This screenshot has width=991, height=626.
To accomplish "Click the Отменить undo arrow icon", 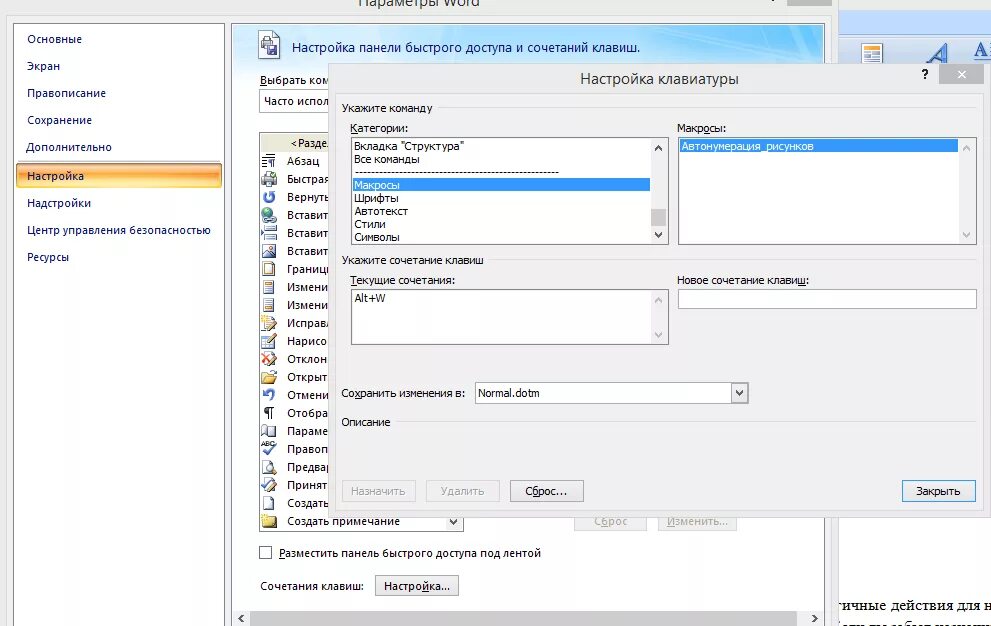I will pyautogui.click(x=269, y=395).
